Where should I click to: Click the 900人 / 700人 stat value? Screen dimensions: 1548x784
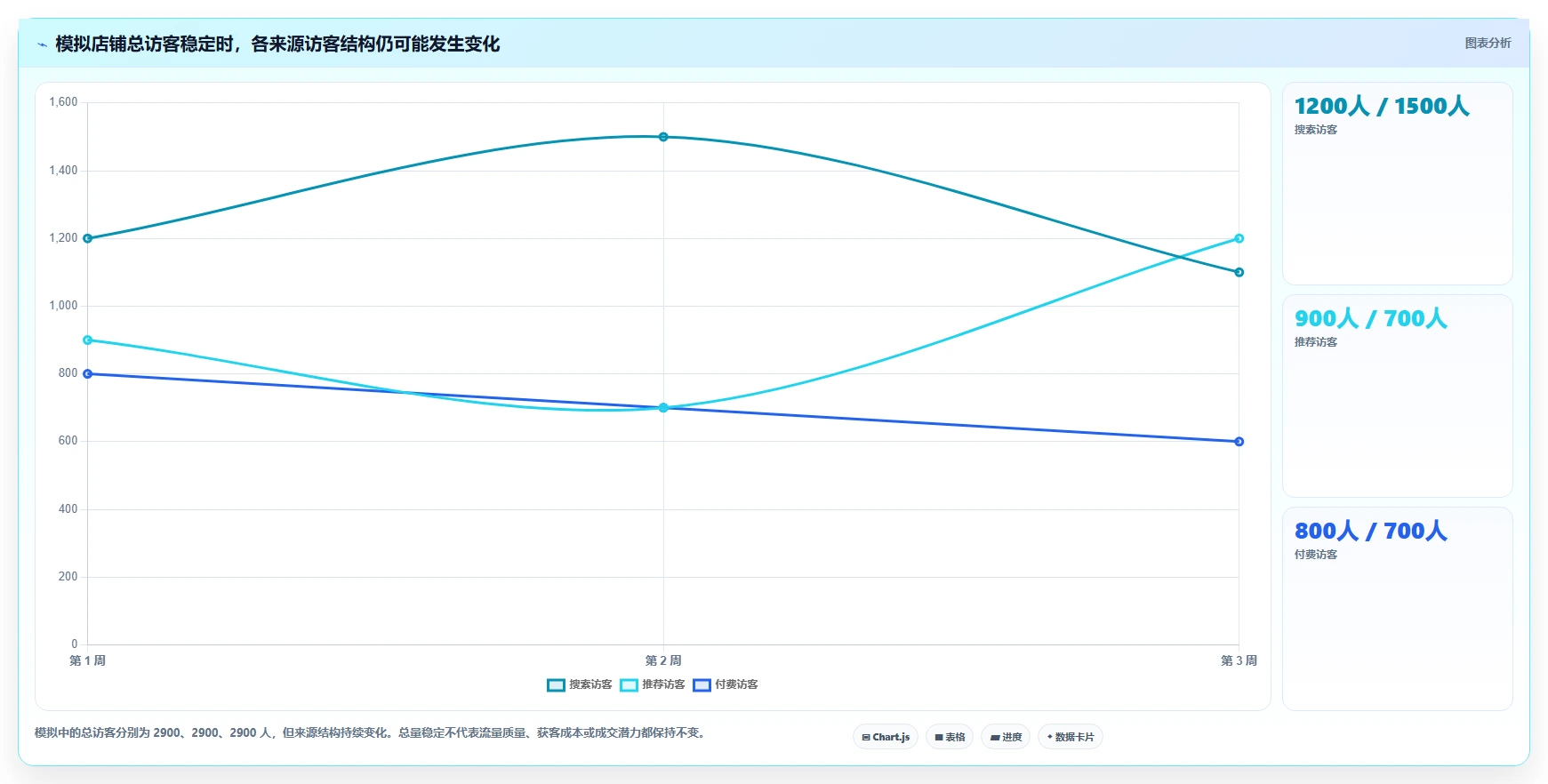1370,318
